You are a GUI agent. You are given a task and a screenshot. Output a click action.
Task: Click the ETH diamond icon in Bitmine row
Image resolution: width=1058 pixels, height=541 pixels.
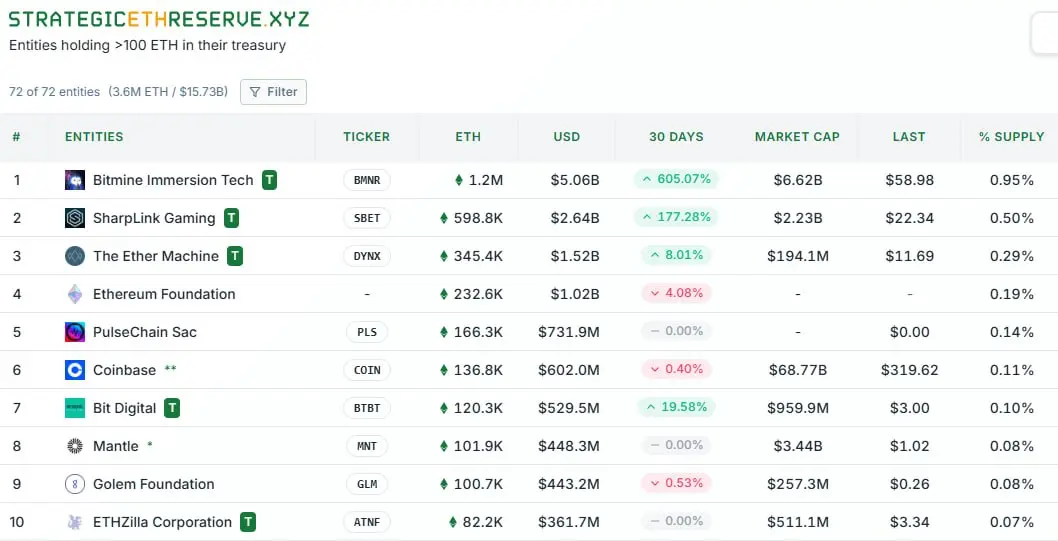pos(459,180)
